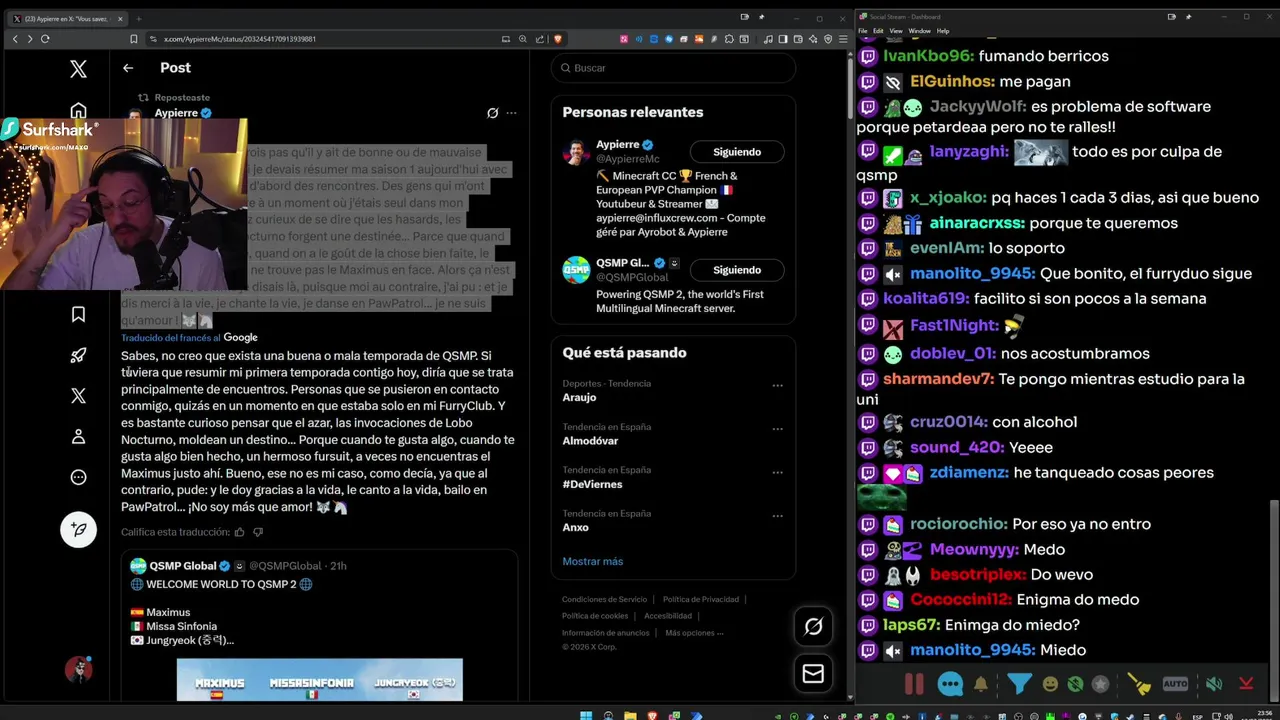Open the Home icon in X sidebar
The width and height of the screenshot is (1280, 720).
78,110
